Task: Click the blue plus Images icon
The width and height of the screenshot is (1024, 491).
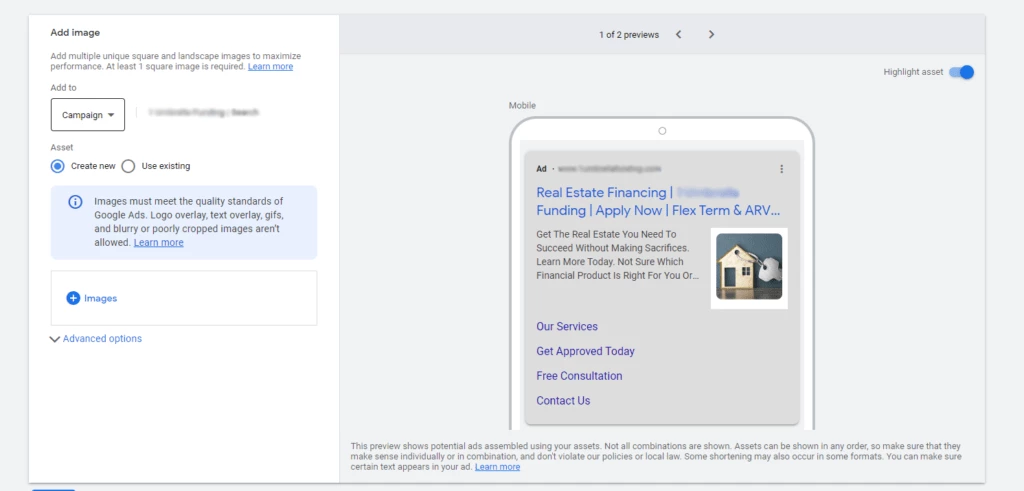Action: pos(73,298)
